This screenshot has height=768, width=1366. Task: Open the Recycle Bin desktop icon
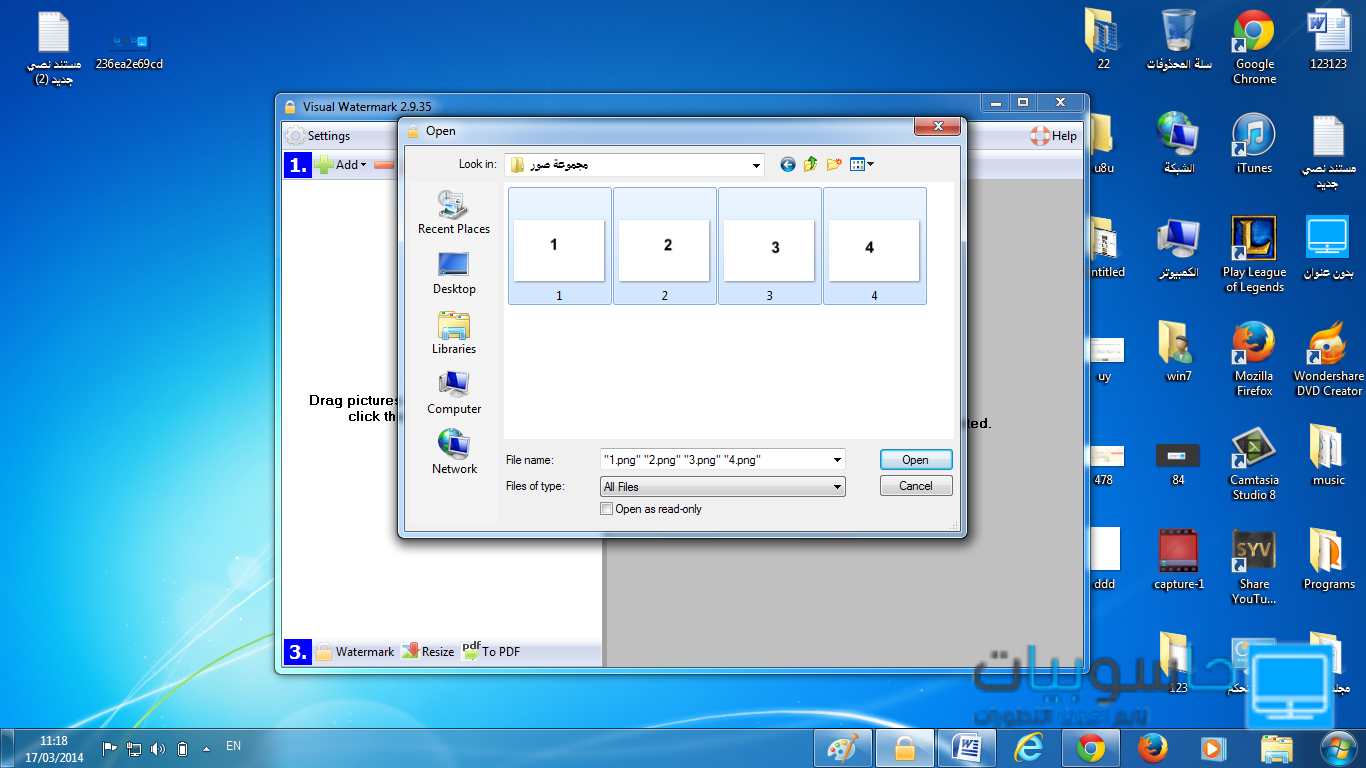(x=1179, y=40)
